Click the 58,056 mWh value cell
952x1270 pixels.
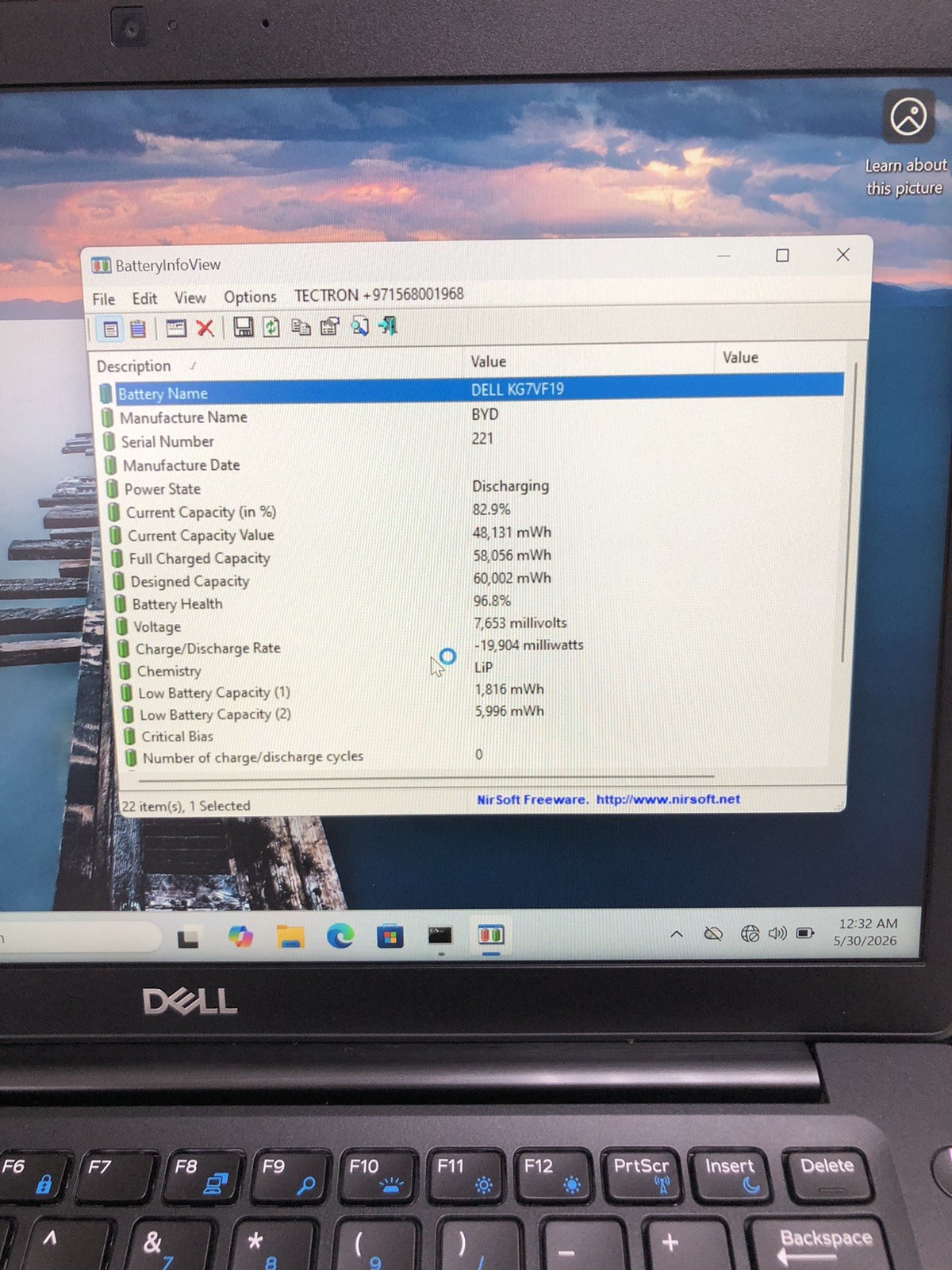click(512, 555)
